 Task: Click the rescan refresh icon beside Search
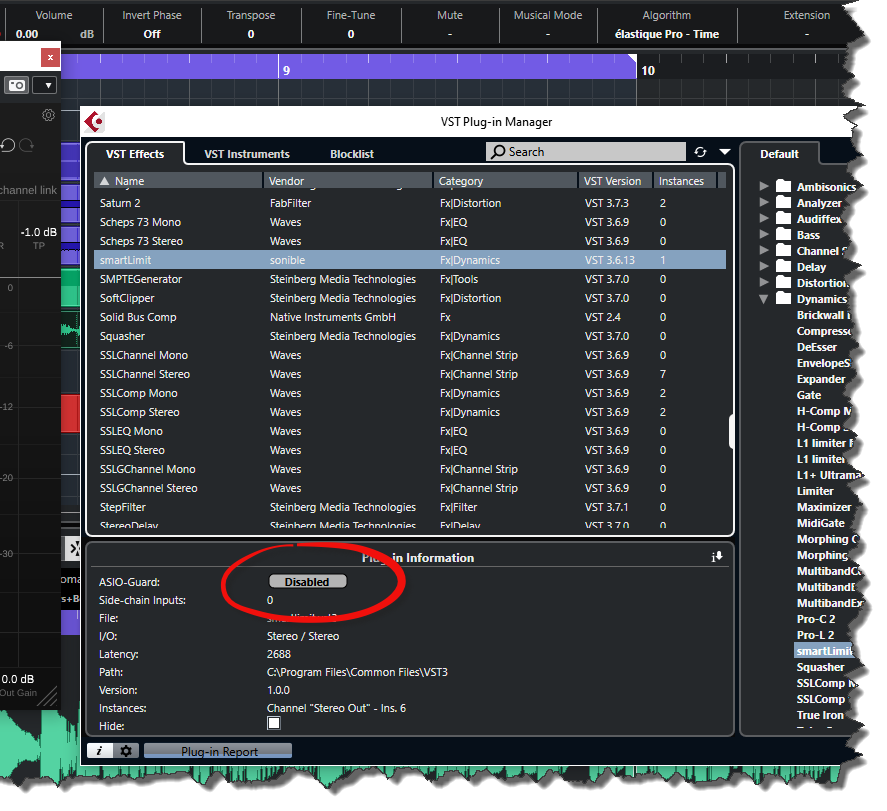[700, 152]
